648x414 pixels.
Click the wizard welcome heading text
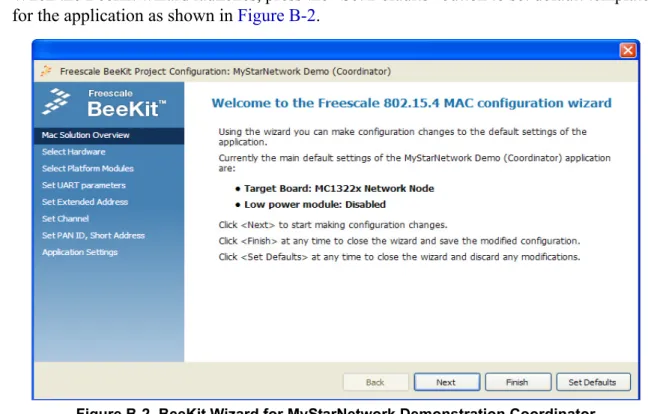pos(411,103)
